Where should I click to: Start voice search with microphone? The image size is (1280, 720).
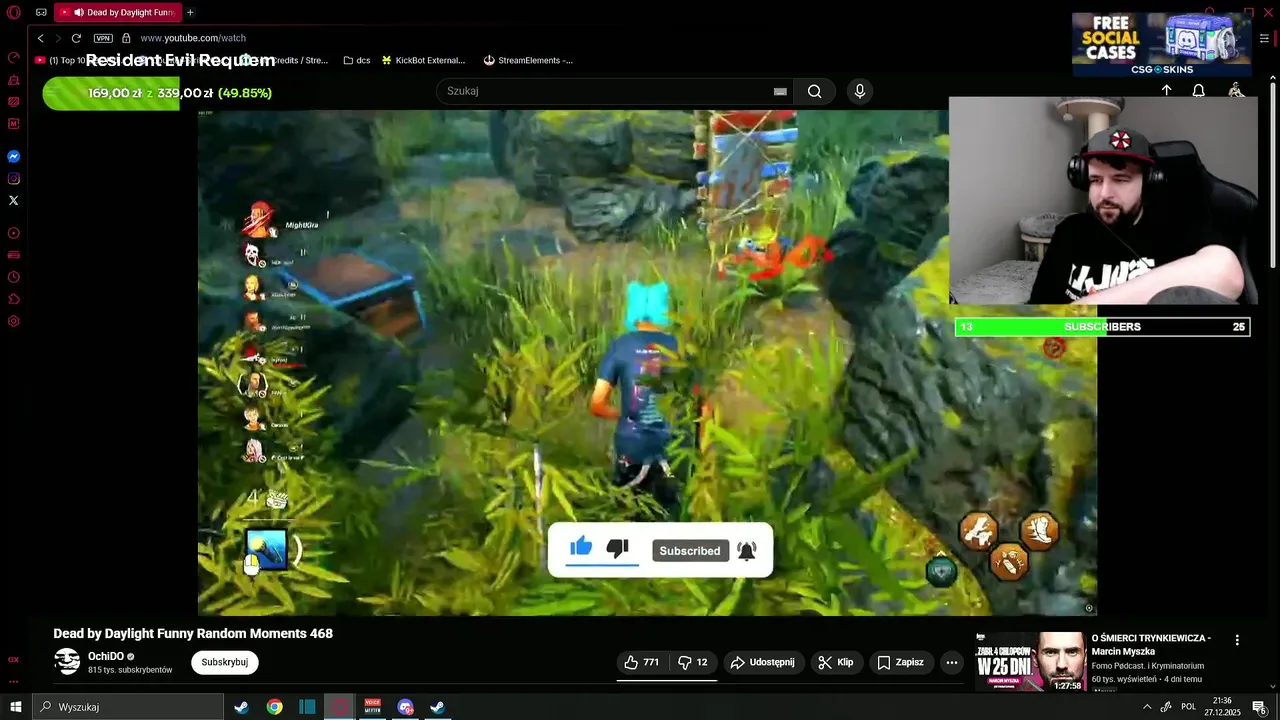coord(859,91)
